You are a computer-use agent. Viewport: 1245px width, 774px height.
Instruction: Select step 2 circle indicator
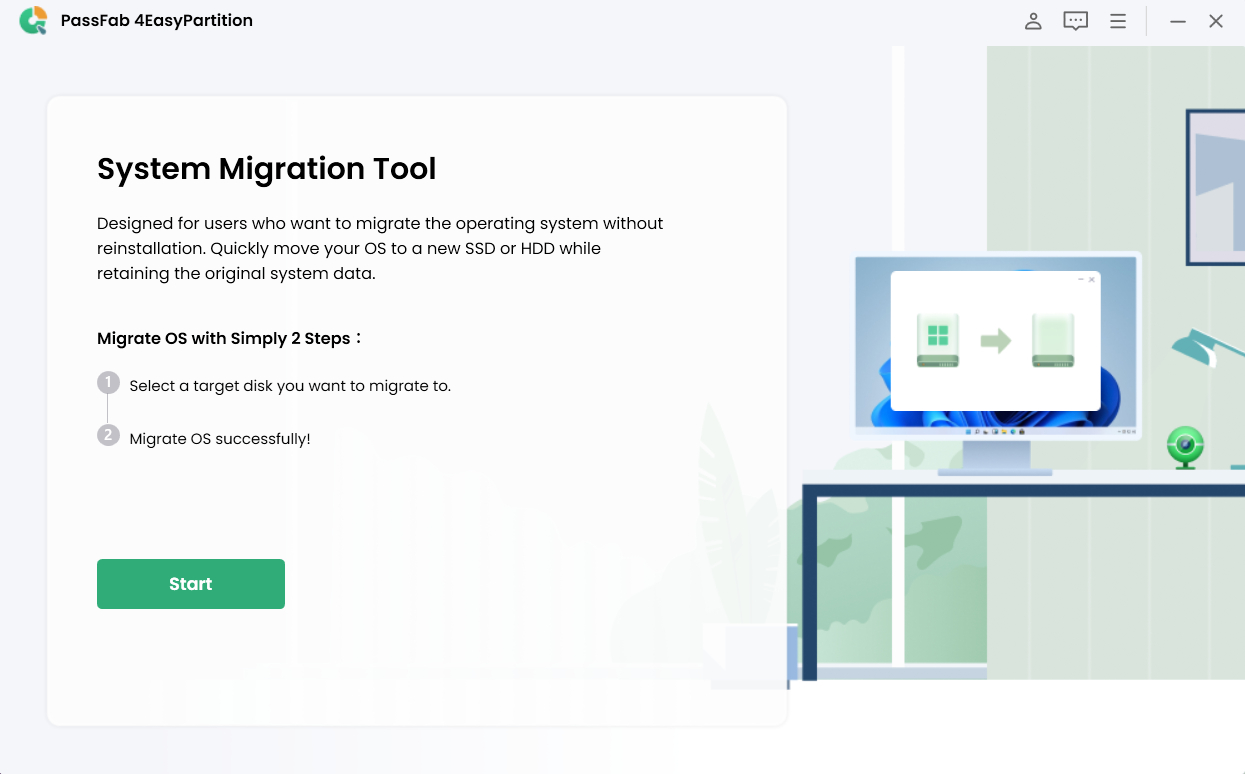click(x=108, y=435)
